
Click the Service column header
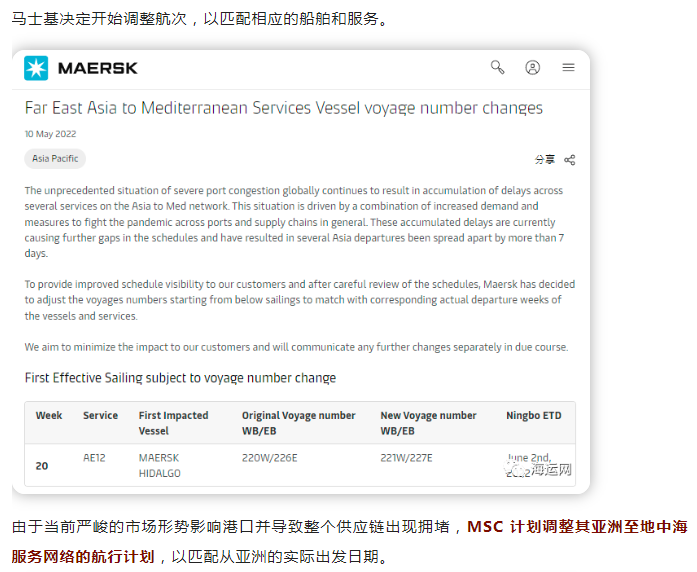click(x=100, y=416)
